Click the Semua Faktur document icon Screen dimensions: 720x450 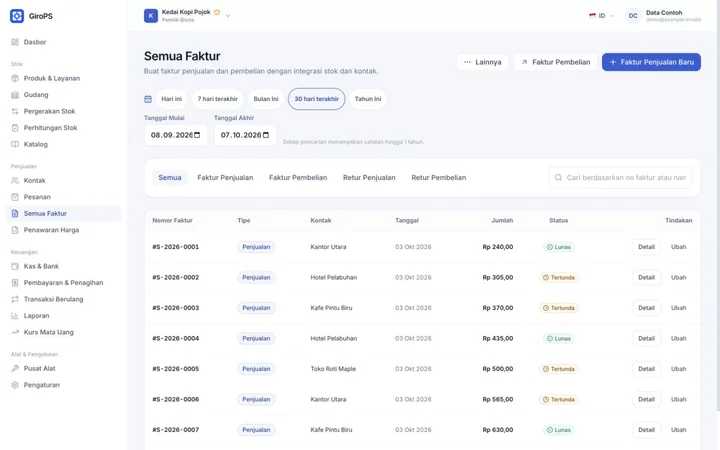click(x=15, y=214)
